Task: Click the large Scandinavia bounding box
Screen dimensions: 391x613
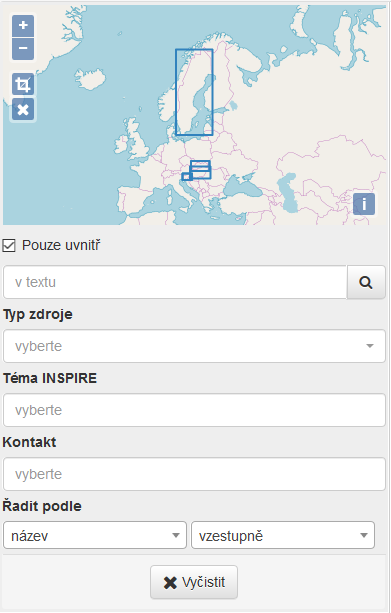Action: pos(194,92)
